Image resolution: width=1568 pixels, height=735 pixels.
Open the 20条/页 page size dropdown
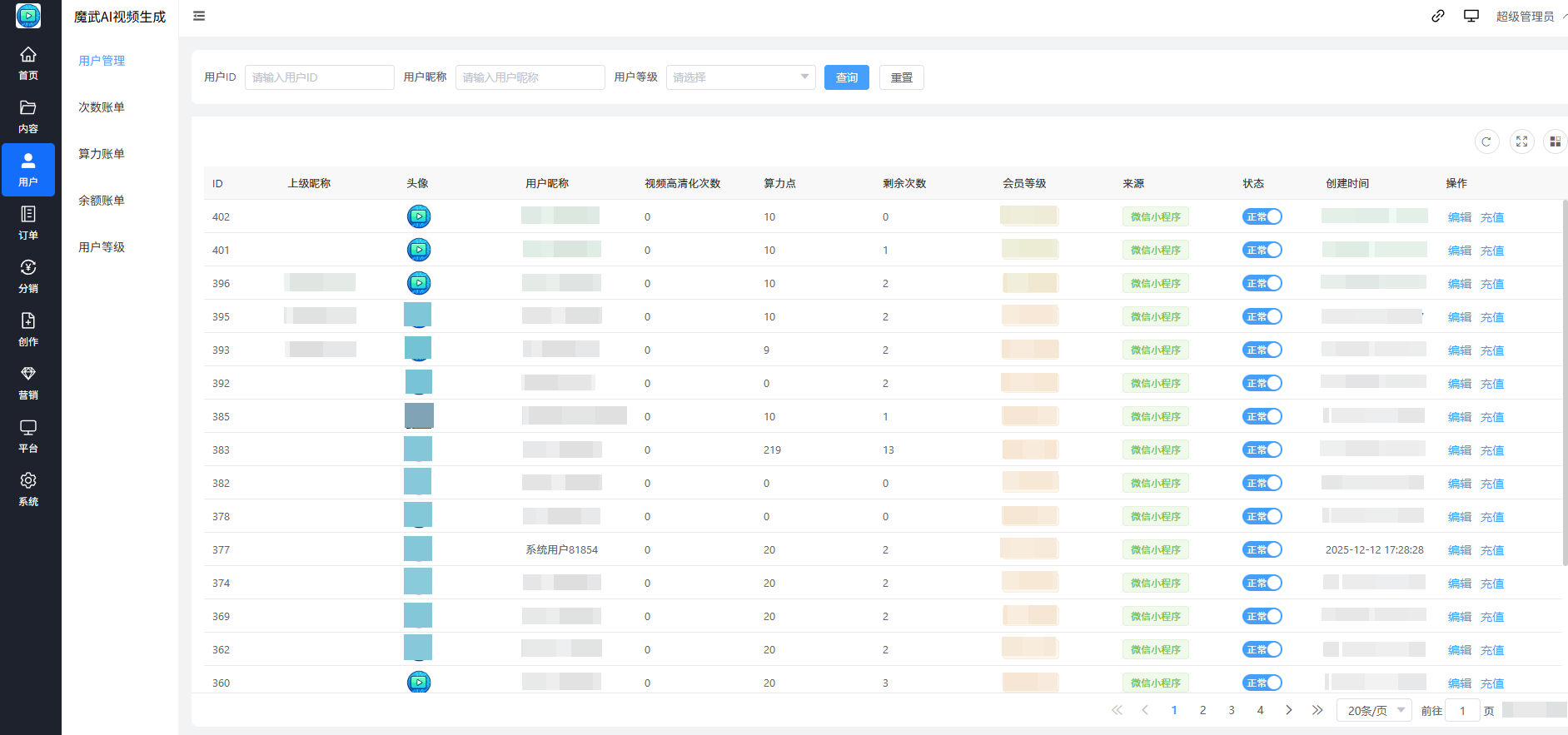tap(1374, 710)
